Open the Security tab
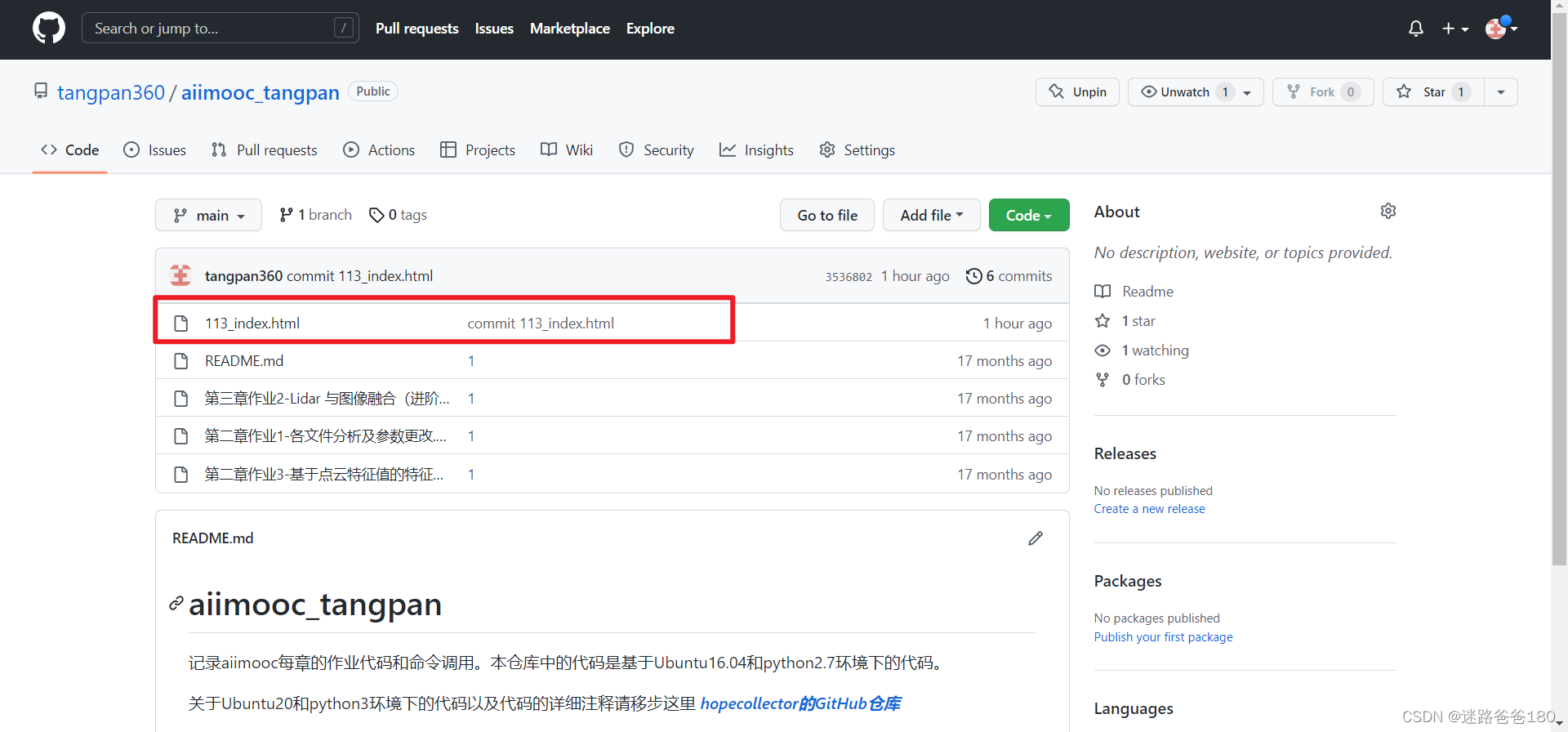Image resolution: width=1568 pixels, height=732 pixels. click(657, 150)
